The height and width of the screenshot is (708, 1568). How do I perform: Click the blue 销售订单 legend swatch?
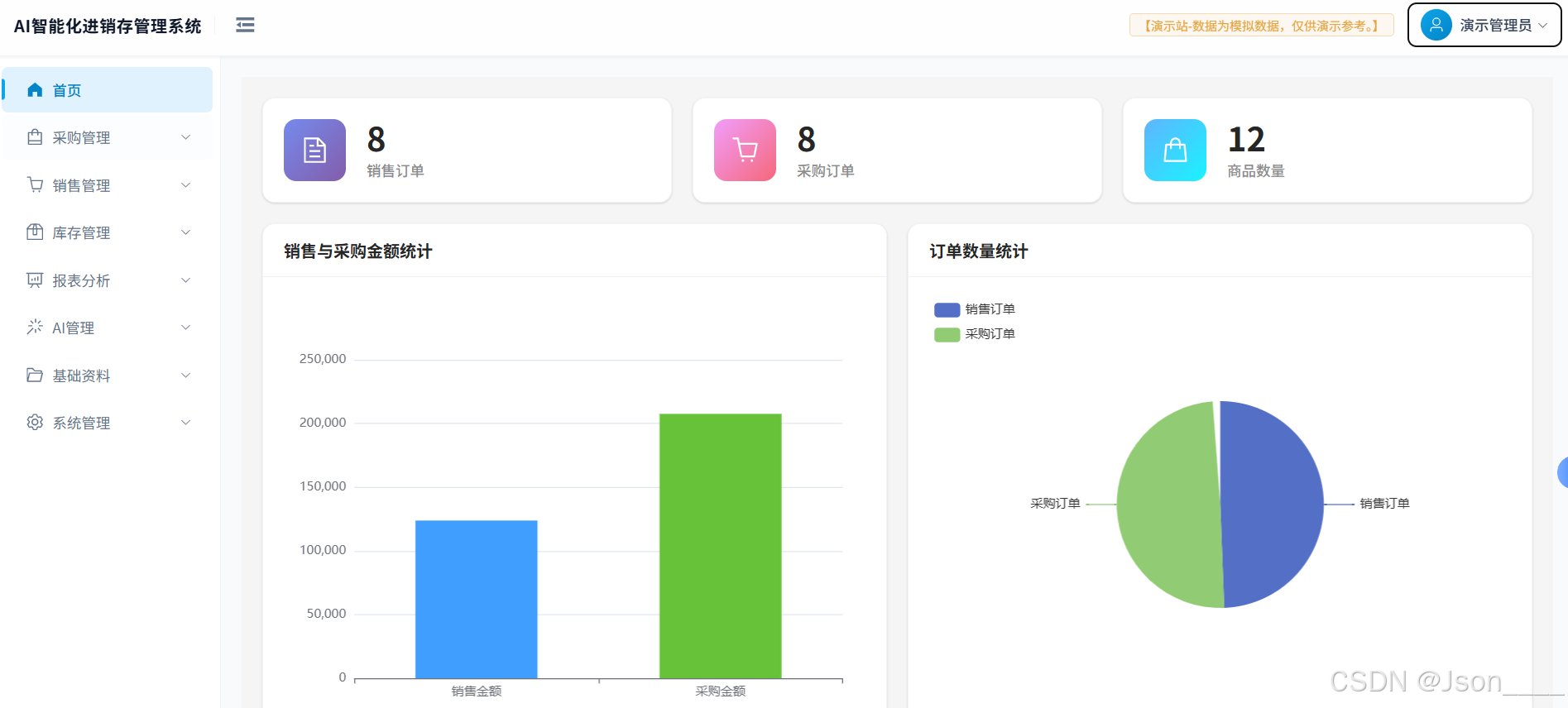point(947,309)
